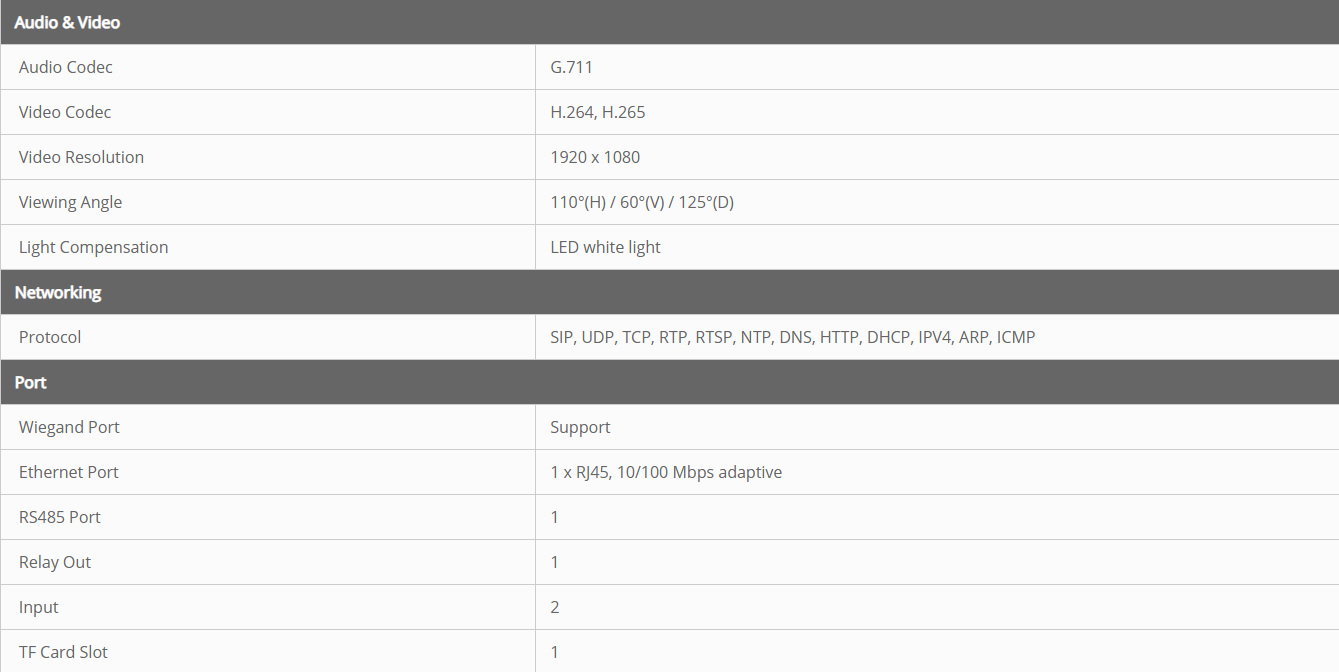Image resolution: width=1339 pixels, height=672 pixels.
Task: Click the 1 x RJ45 Ethernet value
Action: (666, 472)
